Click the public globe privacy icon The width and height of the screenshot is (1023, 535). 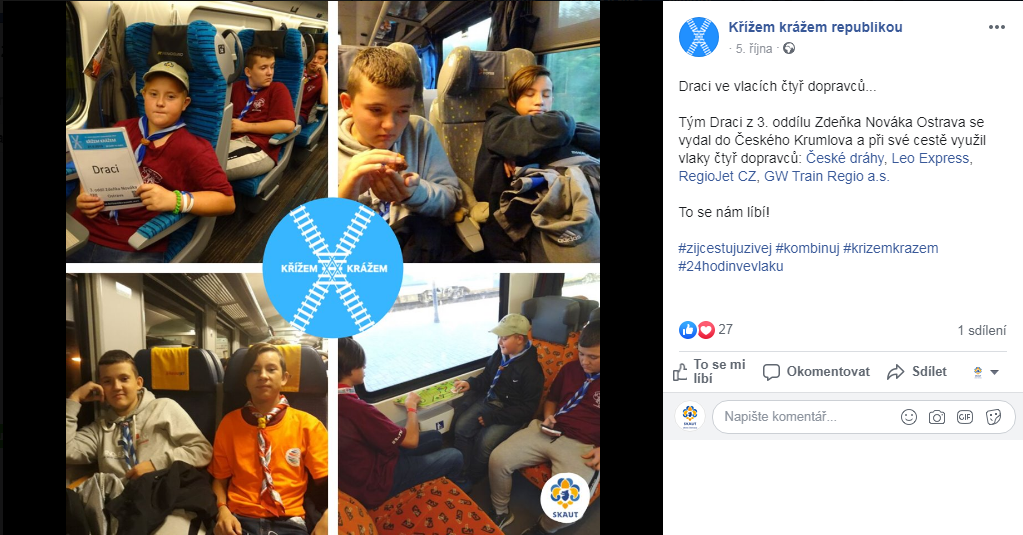[789, 48]
